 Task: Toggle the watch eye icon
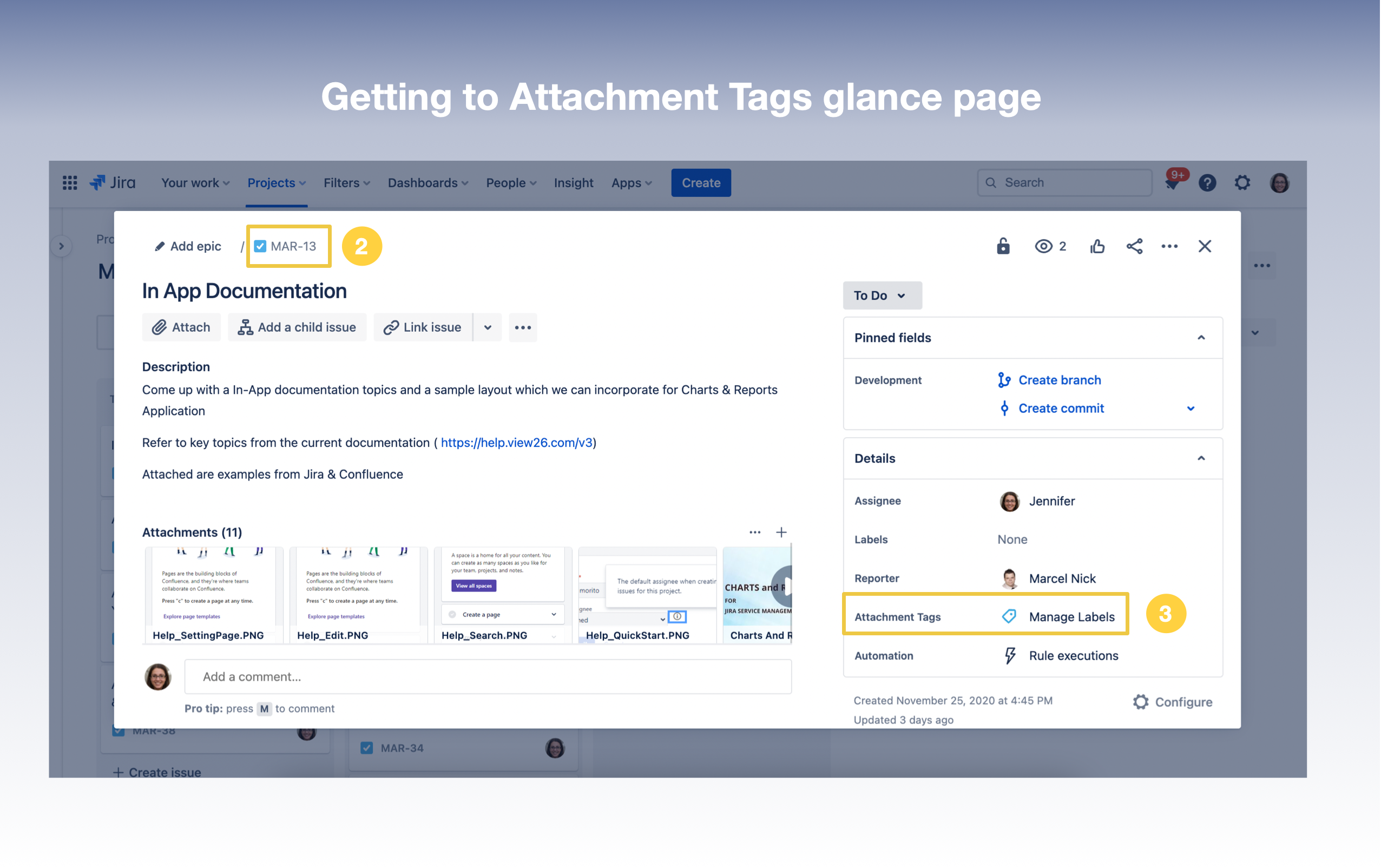[x=1043, y=246]
